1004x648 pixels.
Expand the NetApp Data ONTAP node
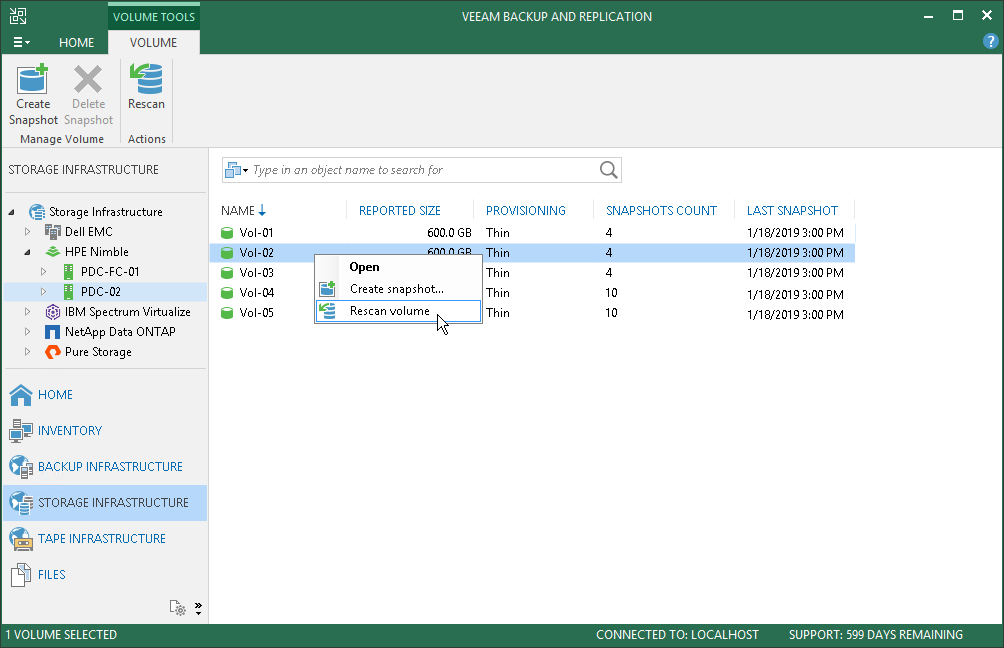[27, 332]
